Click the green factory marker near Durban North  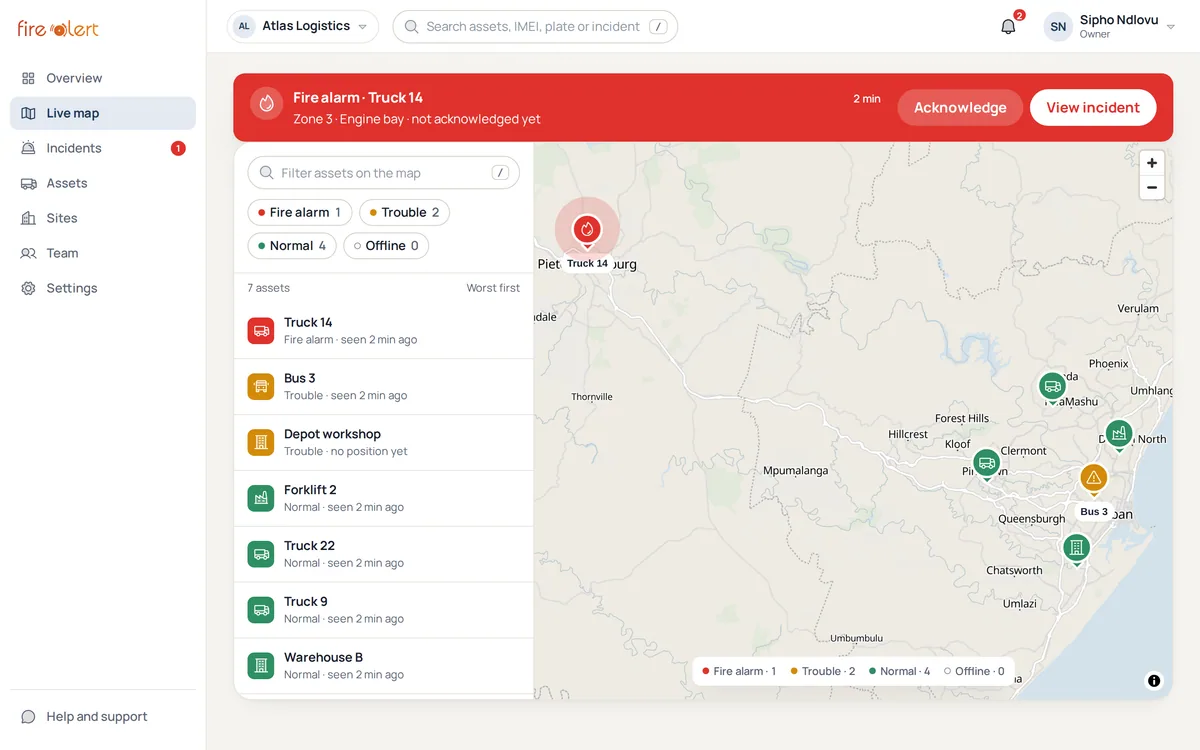(x=1119, y=434)
